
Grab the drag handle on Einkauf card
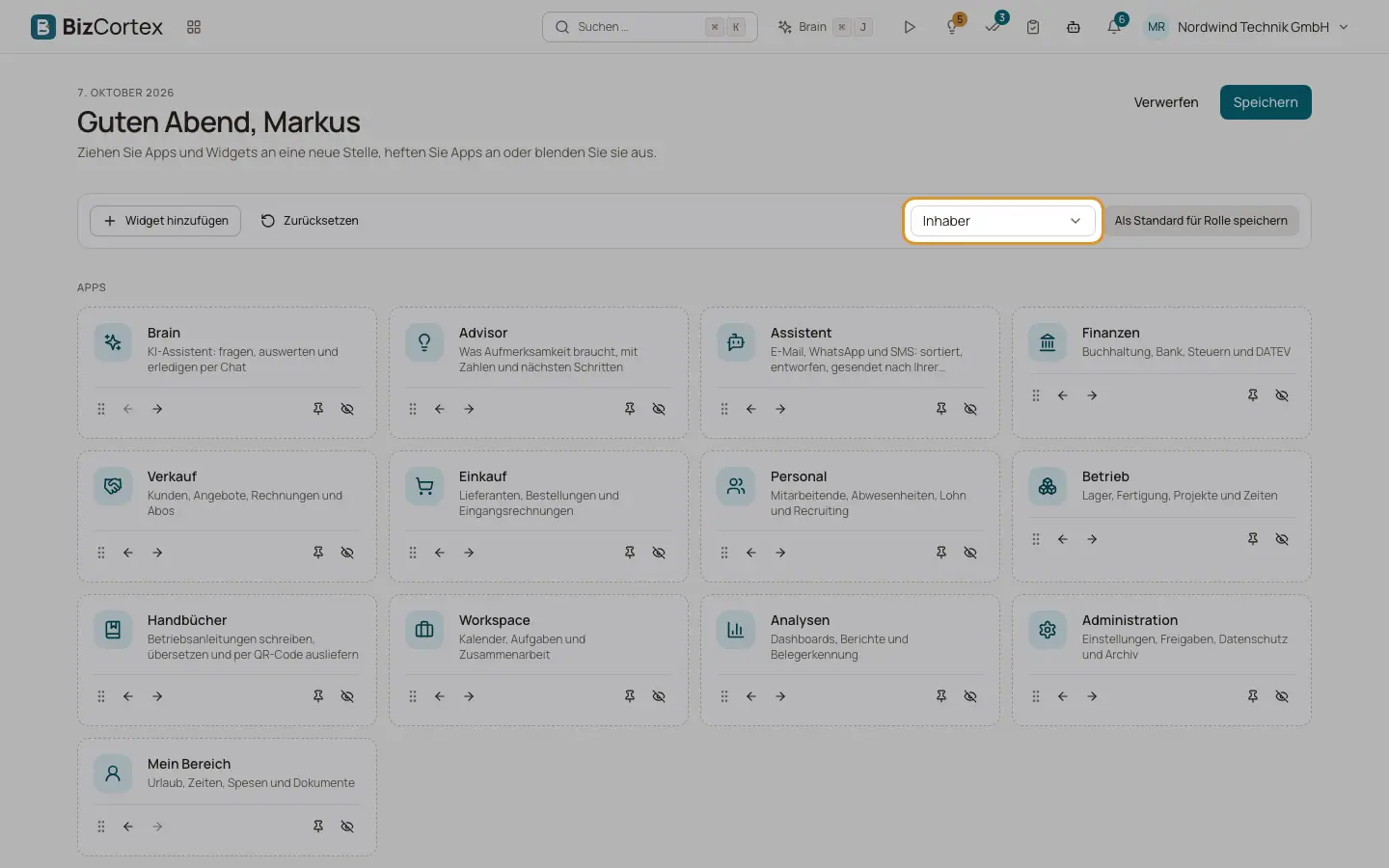pyautogui.click(x=413, y=553)
